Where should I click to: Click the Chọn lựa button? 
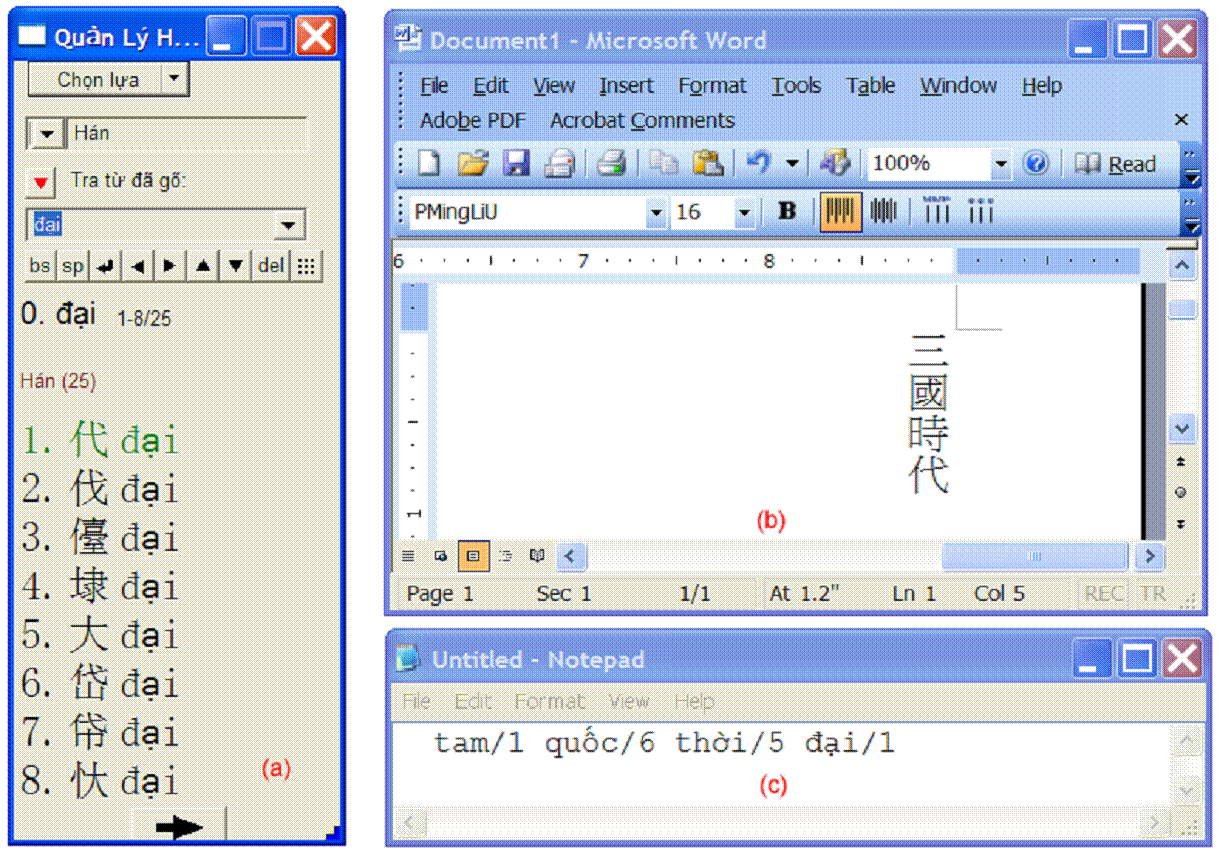(x=97, y=80)
